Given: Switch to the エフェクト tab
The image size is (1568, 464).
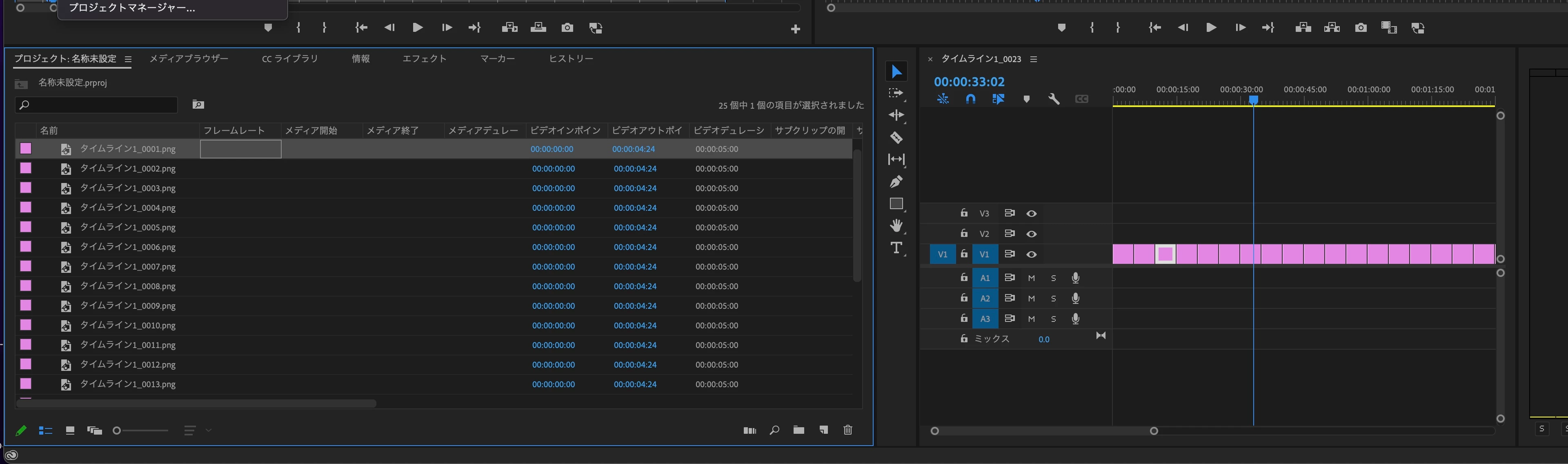Looking at the screenshot, I should point(424,58).
